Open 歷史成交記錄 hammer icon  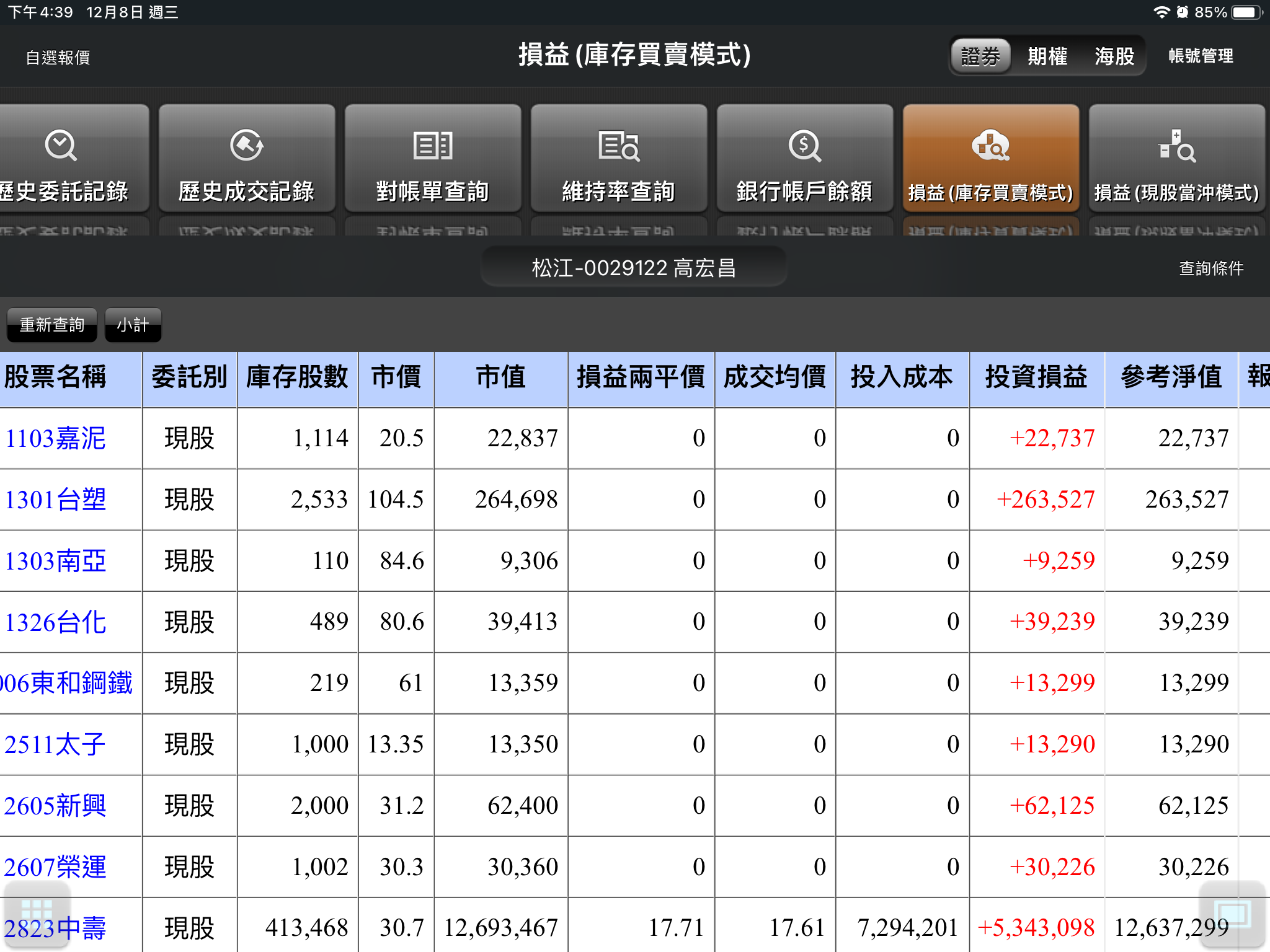(x=246, y=146)
